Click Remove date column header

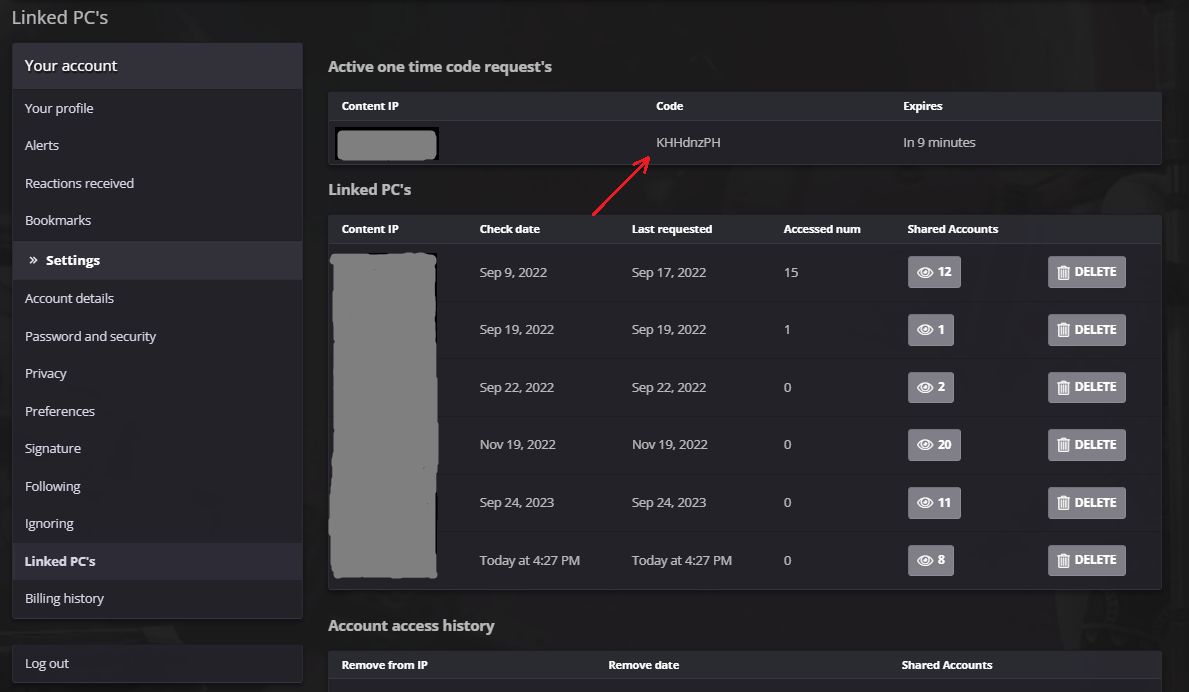(x=644, y=665)
